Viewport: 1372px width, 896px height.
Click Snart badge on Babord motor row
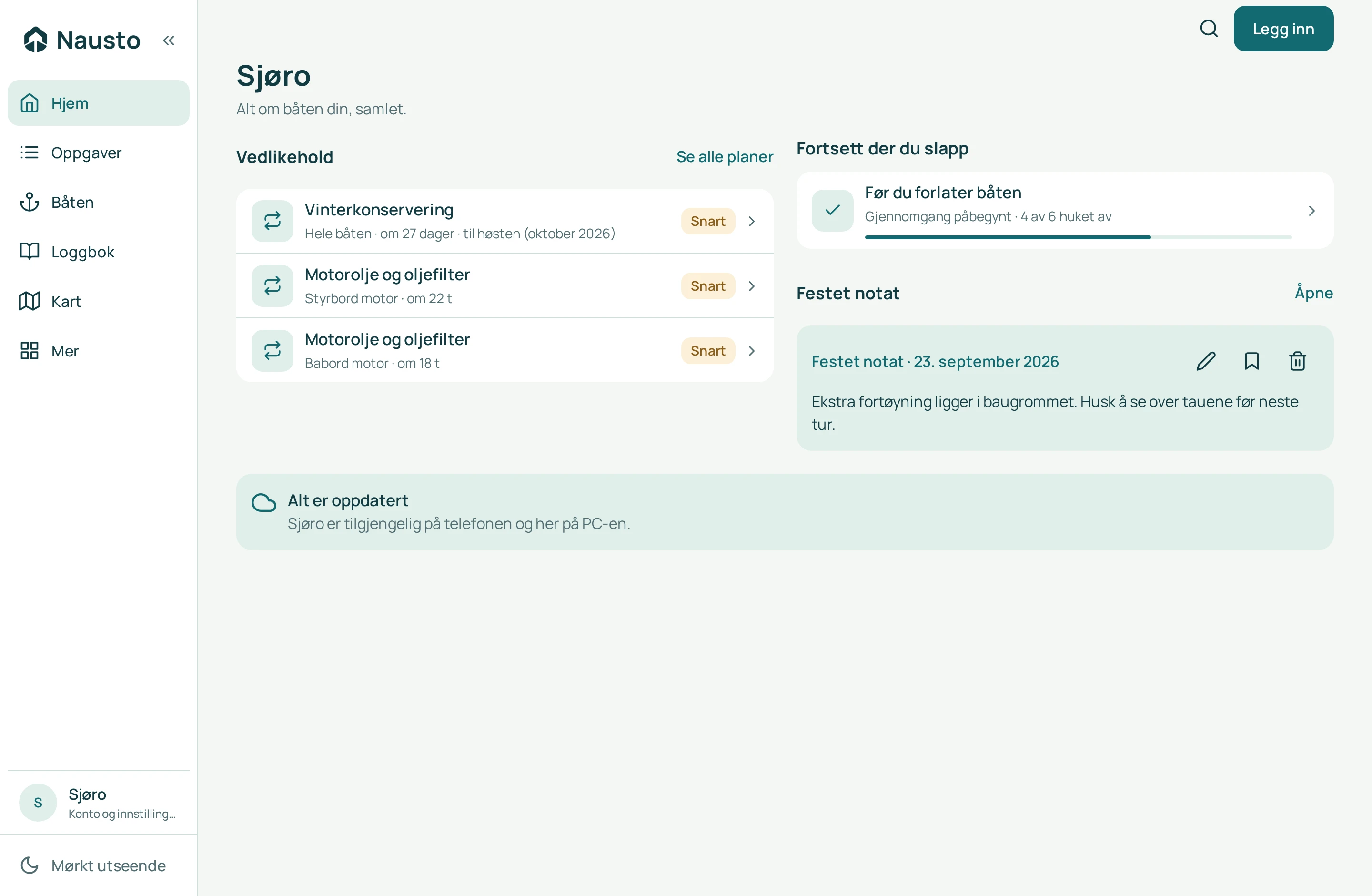(x=708, y=351)
